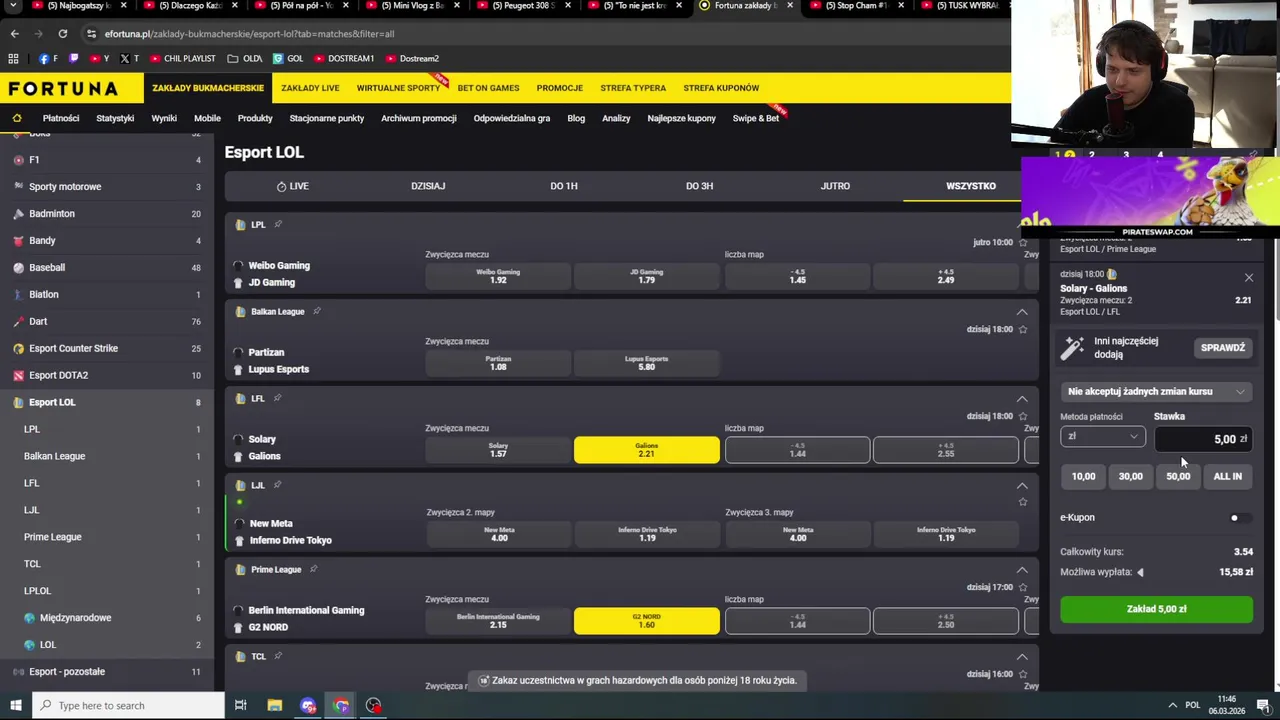
Task: Remove Solary - Galions from the betslip
Action: pyautogui.click(x=1248, y=277)
